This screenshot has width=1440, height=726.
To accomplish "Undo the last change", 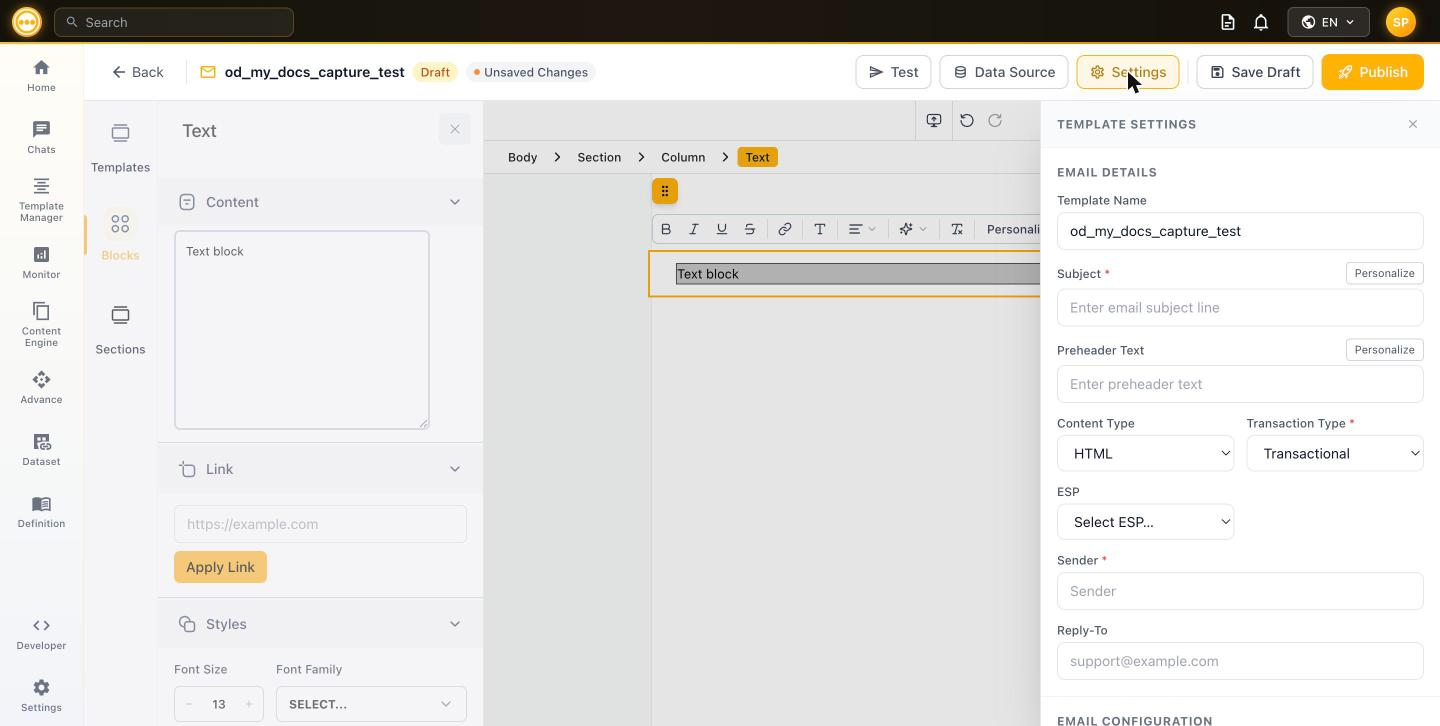I will 967,120.
